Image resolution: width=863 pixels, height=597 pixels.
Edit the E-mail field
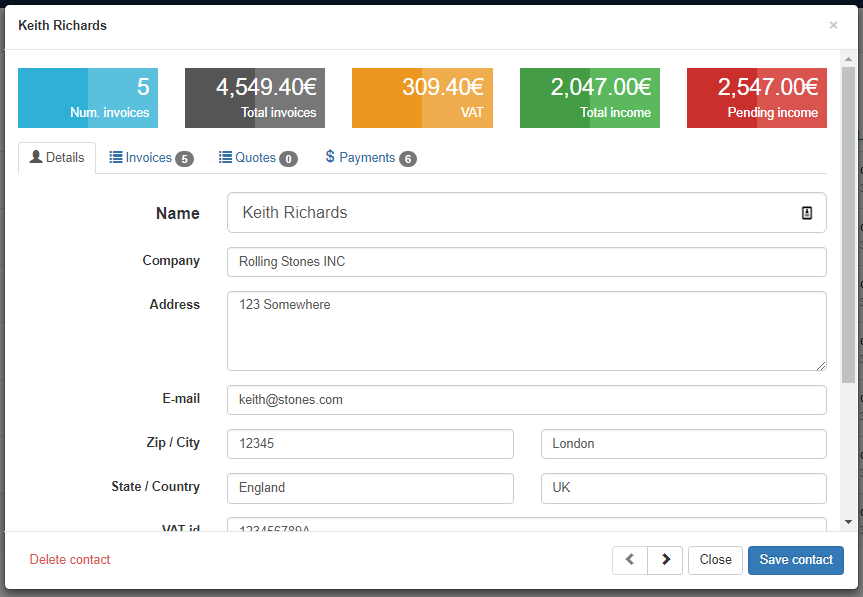526,400
